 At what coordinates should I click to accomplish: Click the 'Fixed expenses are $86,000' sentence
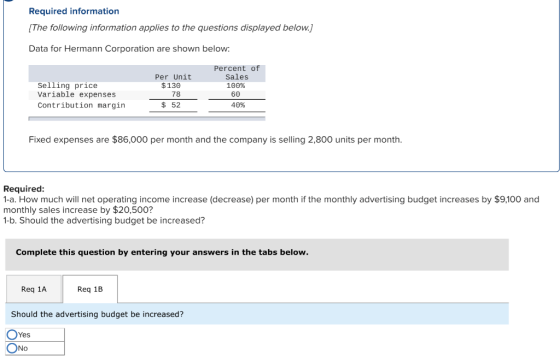215,140
